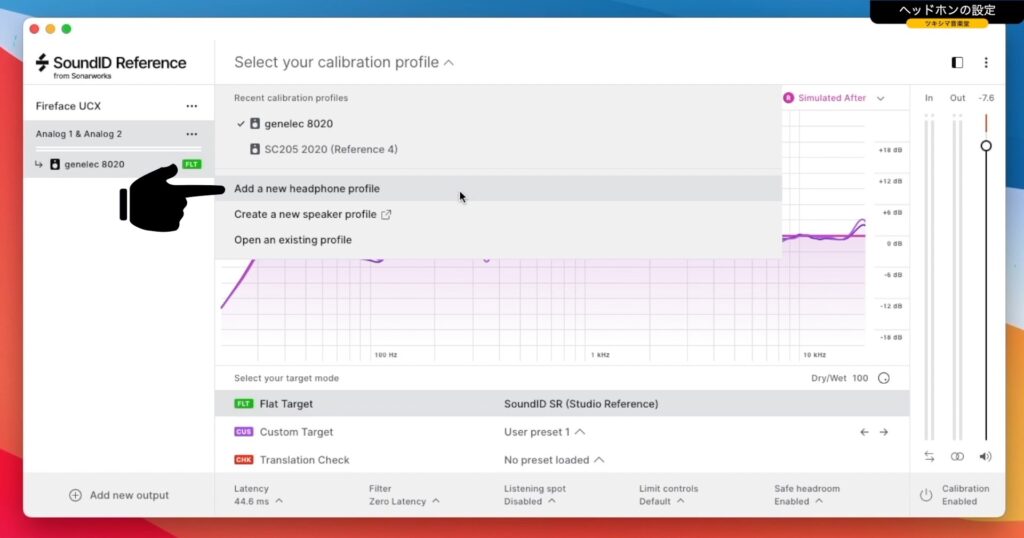Click the -7.6 output gain value
The width and height of the screenshot is (1024, 538).
(986, 98)
